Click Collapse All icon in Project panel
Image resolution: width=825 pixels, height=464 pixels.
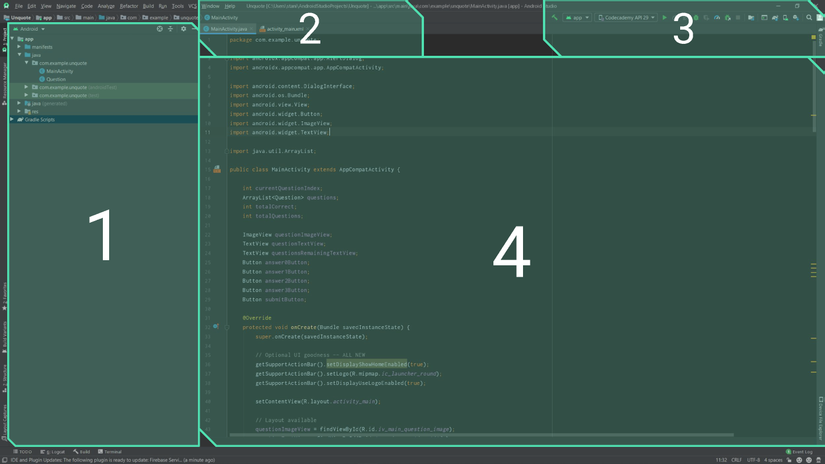170,29
